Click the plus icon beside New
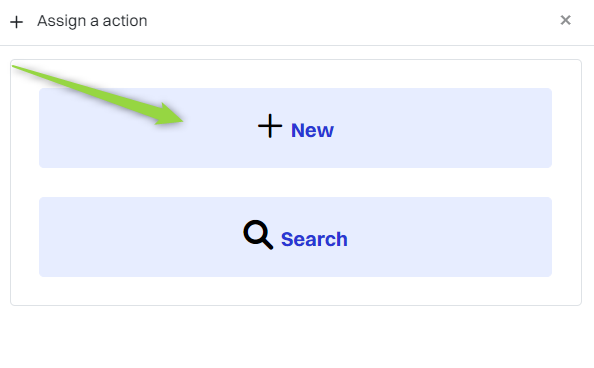Screen dimensions: 594x368 click(x=270, y=126)
